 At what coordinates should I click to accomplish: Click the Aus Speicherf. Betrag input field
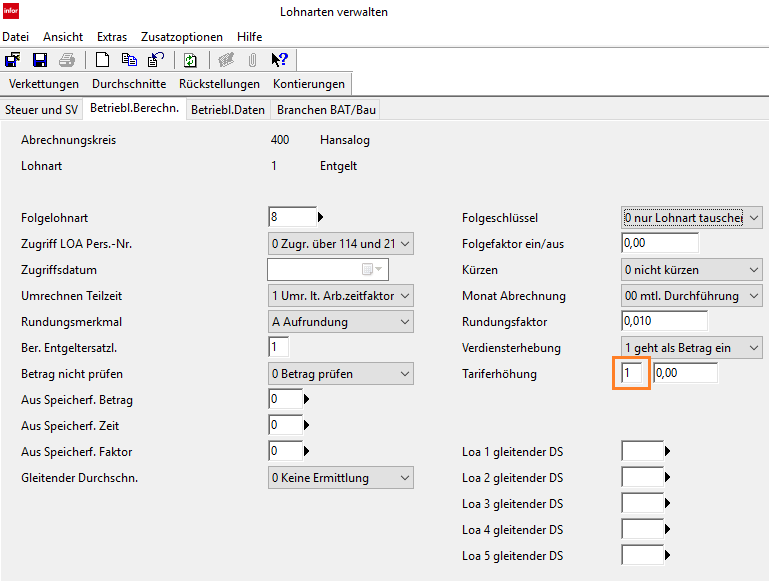(285, 399)
